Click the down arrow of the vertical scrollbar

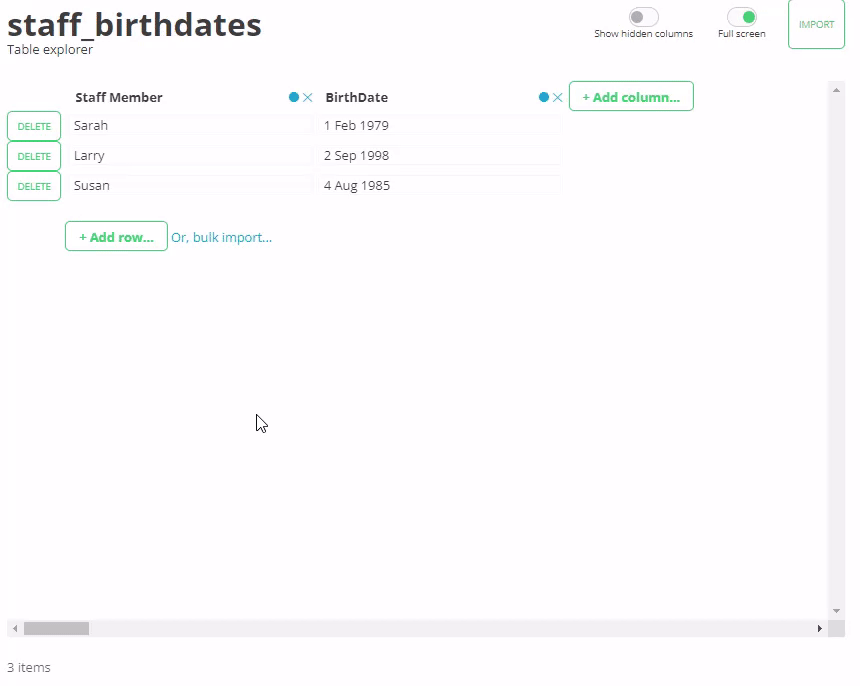(836, 610)
